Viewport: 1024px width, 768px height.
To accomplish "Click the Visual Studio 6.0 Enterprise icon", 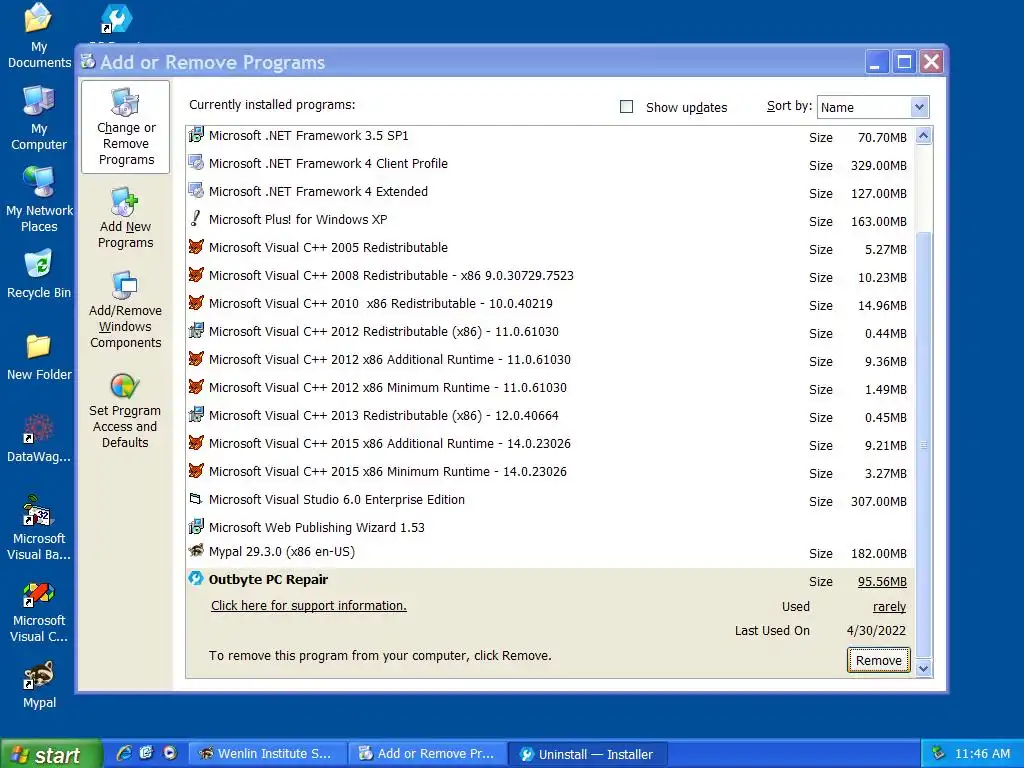I will pyautogui.click(x=196, y=500).
